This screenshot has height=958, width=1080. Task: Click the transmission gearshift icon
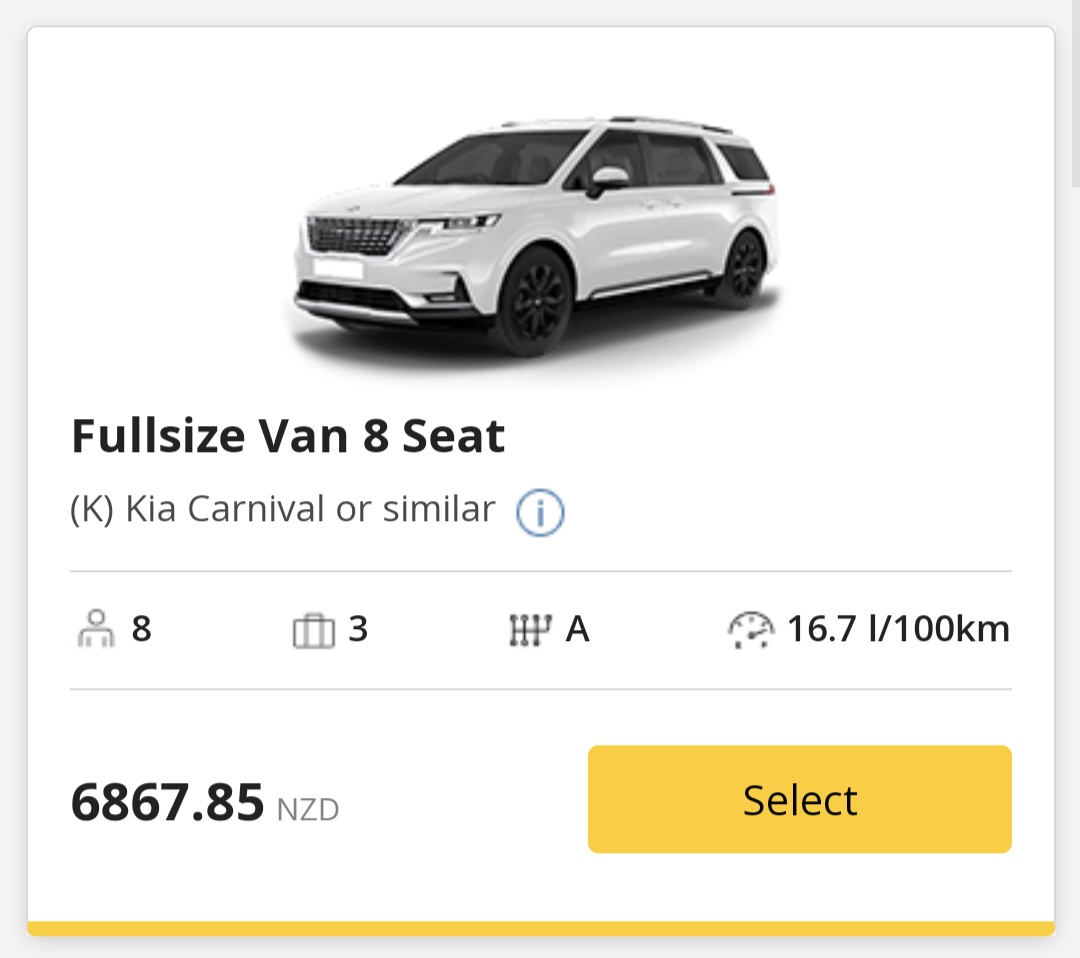point(529,631)
